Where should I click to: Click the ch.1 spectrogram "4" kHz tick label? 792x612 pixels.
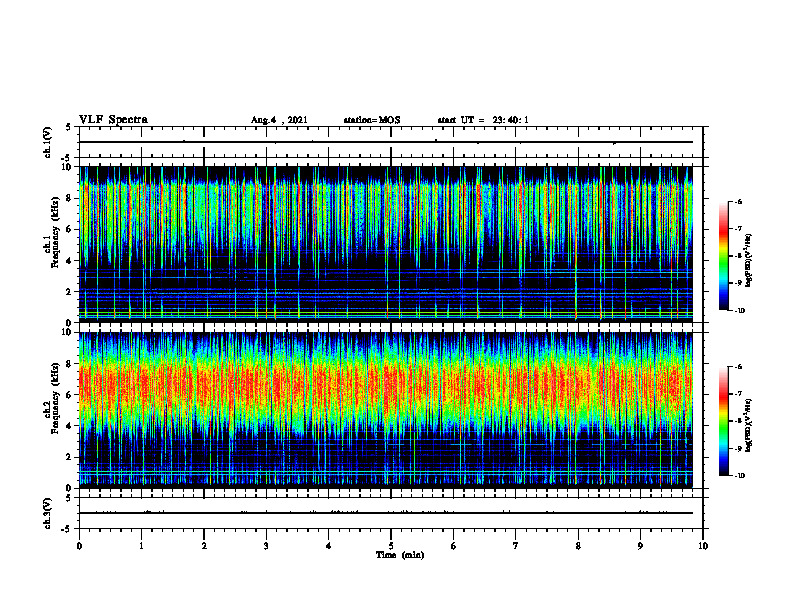click(70, 261)
